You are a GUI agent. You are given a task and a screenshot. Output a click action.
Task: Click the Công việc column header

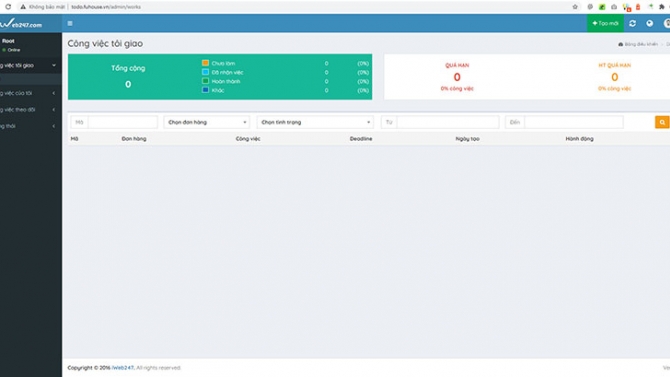(x=248, y=139)
